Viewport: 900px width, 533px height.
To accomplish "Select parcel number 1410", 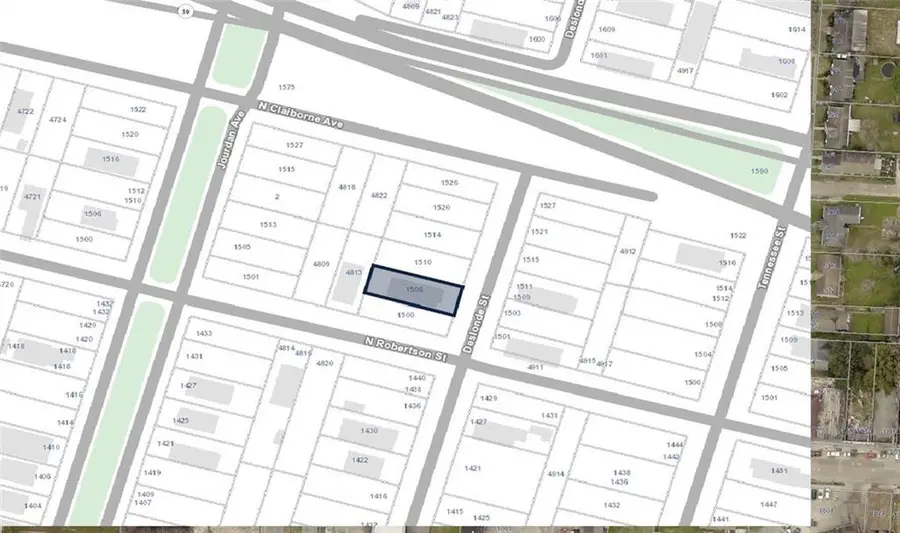I will pyautogui.click(x=51, y=447).
